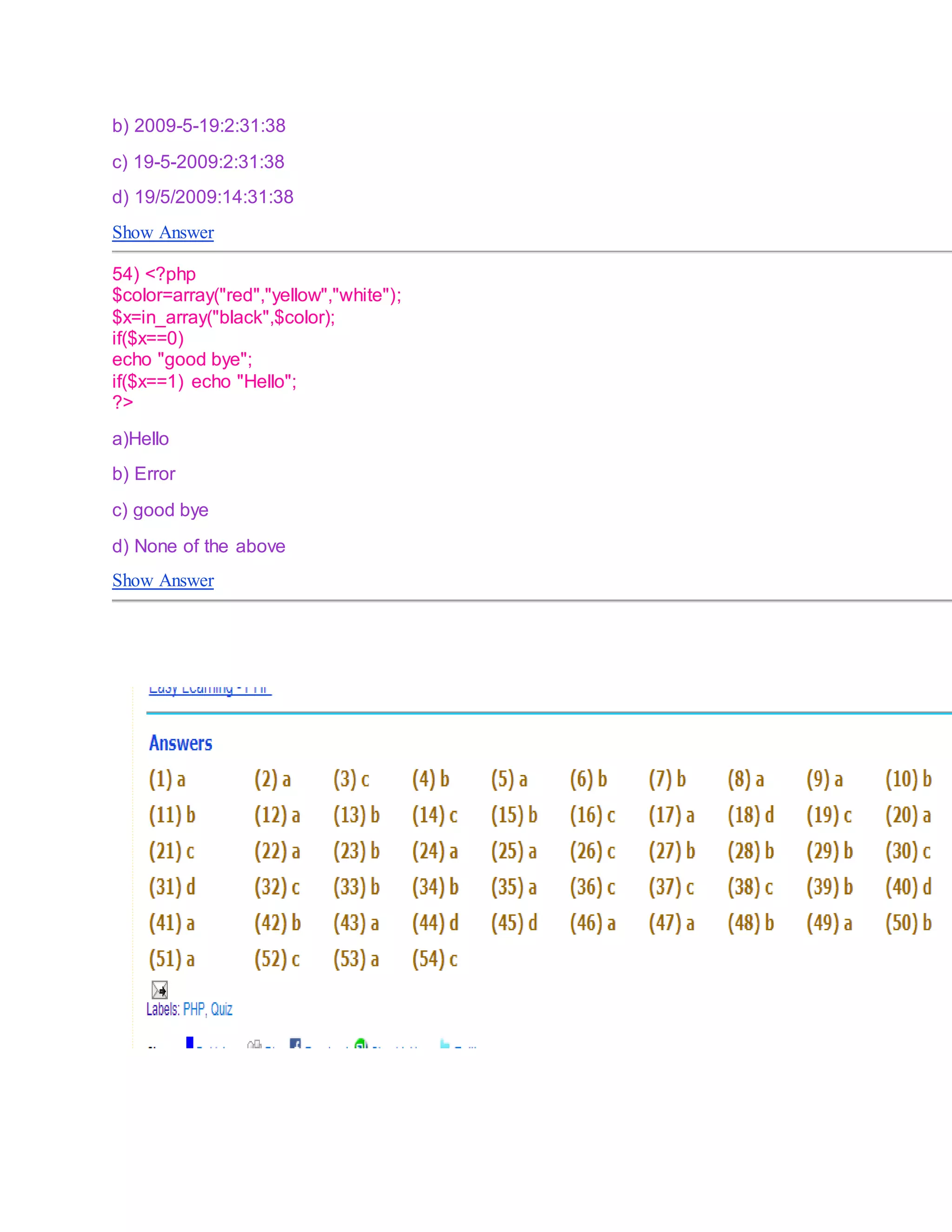Screen dimensions: 952x1232
Task: Select option c) good bye
Action: [160, 510]
